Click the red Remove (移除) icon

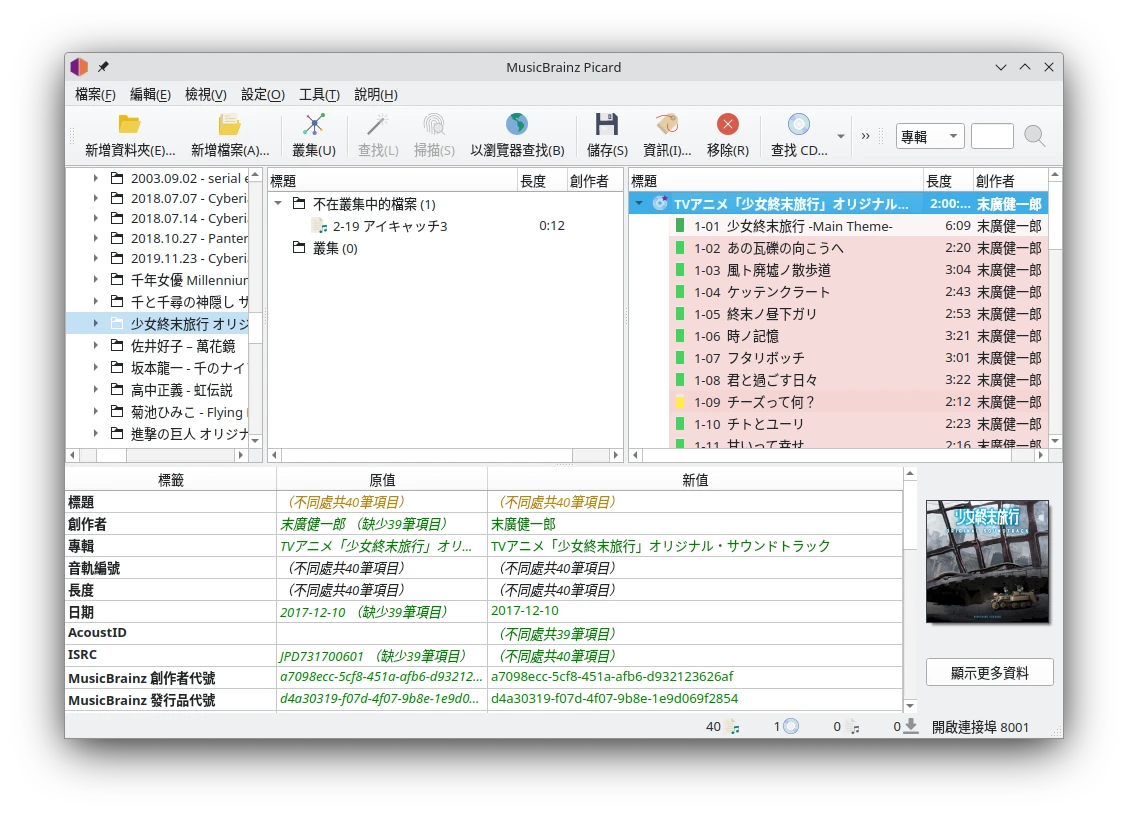click(727, 125)
